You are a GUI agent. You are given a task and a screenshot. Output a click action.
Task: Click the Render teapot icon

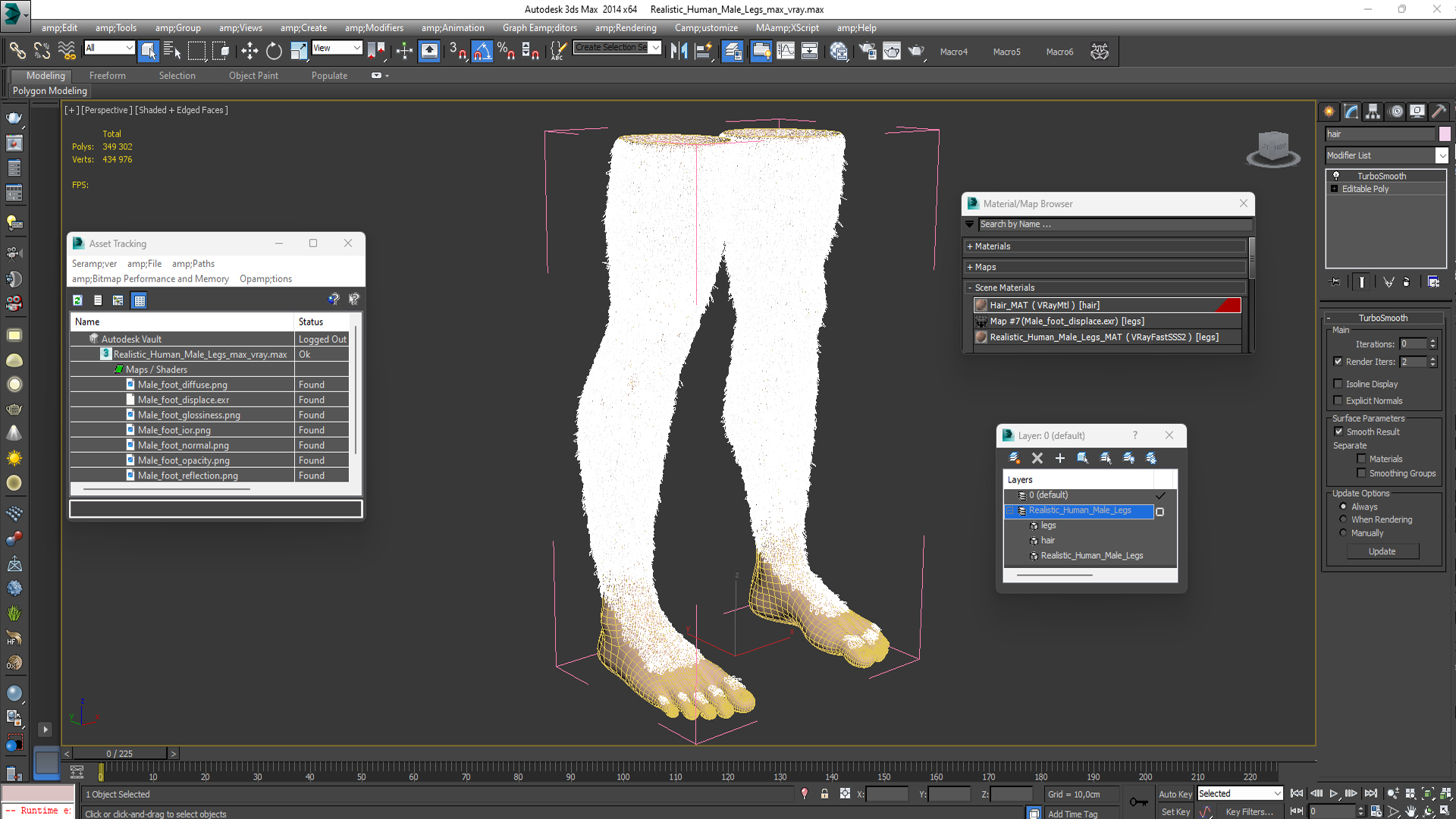[x=916, y=52]
